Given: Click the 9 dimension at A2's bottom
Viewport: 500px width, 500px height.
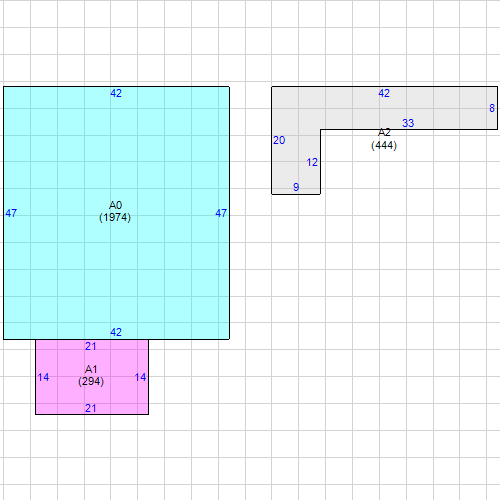Looking at the screenshot, I should [296, 187].
